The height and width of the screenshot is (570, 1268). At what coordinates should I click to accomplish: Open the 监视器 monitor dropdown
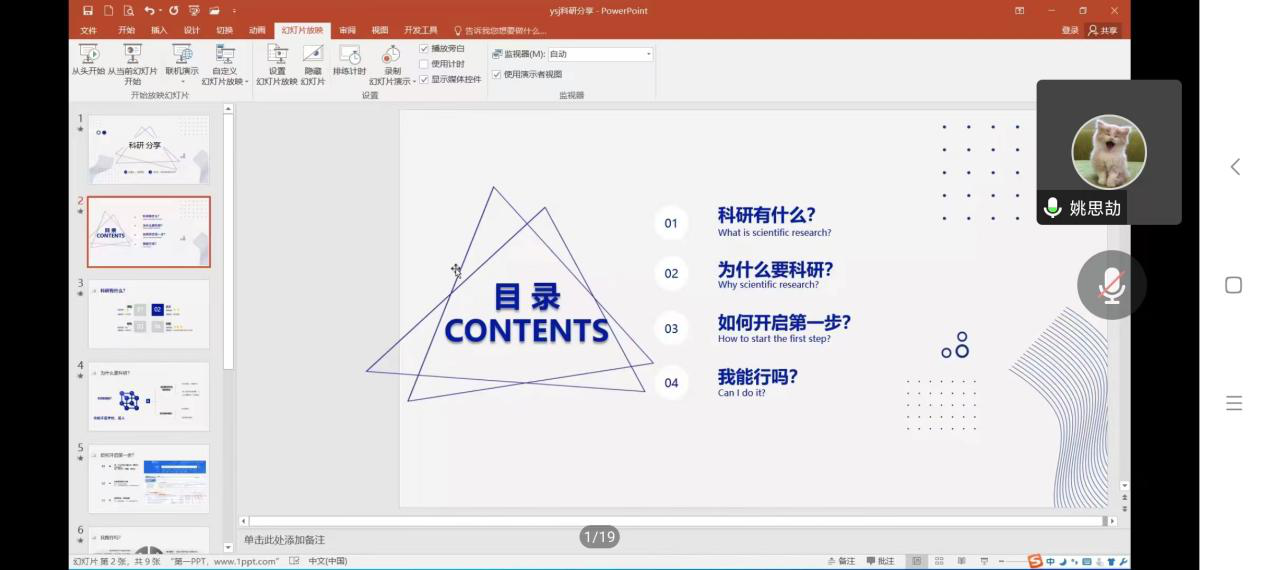click(648, 54)
